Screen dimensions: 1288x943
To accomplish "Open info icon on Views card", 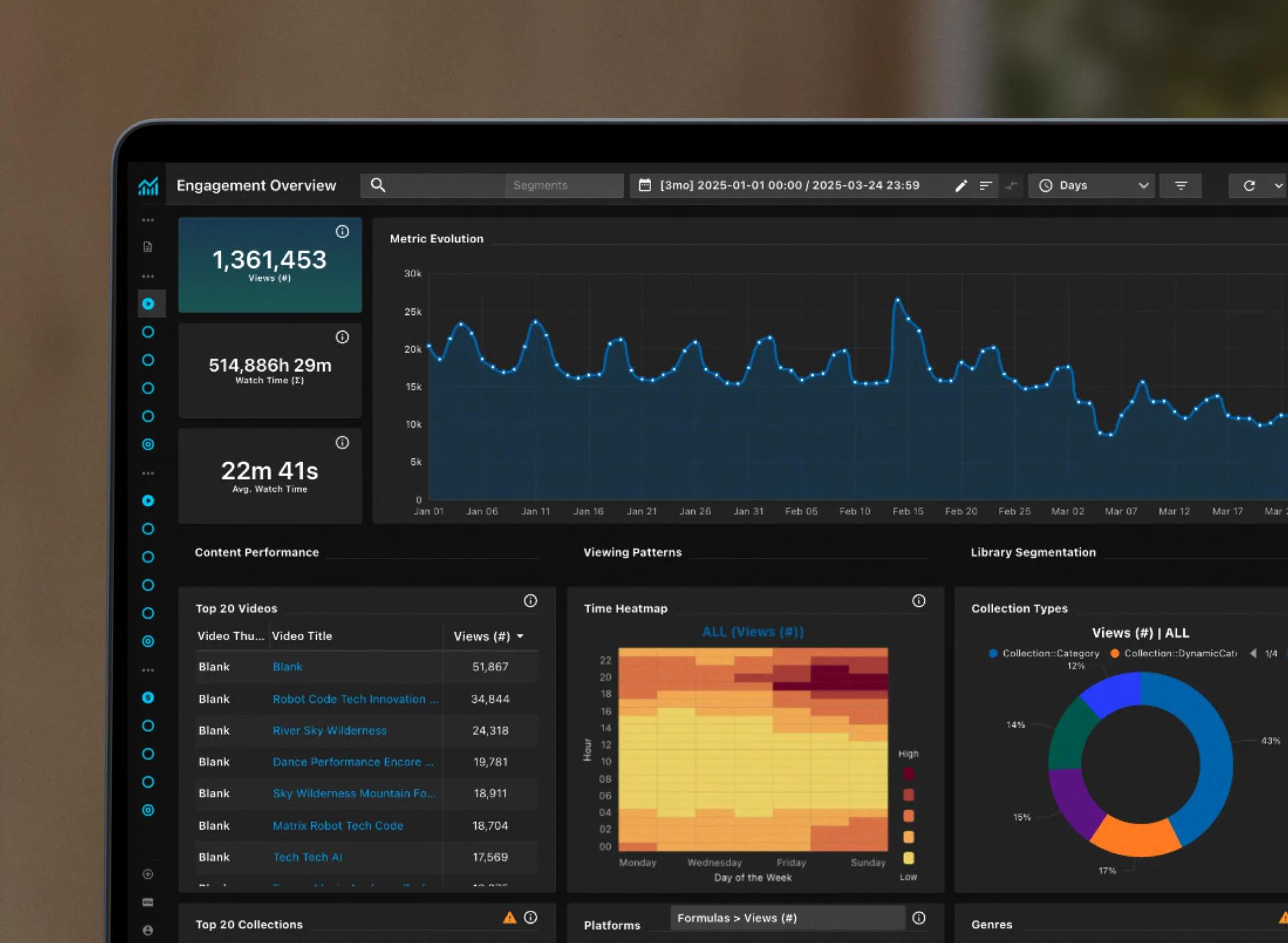I will pos(342,231).
